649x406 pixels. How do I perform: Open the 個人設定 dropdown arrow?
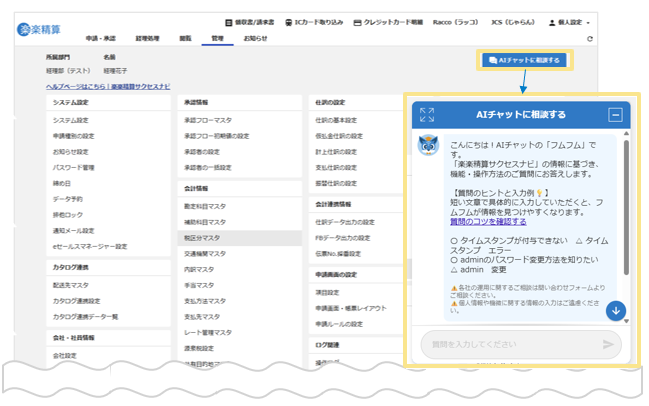click(588, 23)
